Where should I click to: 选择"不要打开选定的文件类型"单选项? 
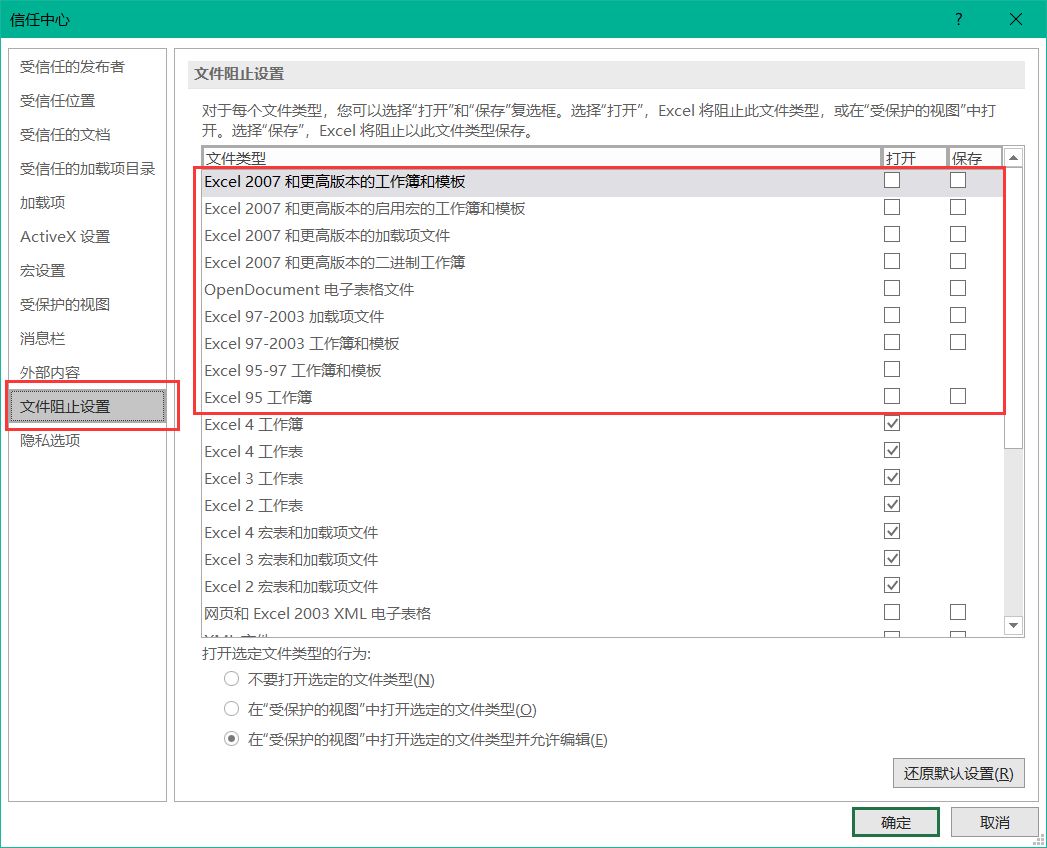point(231,678)
